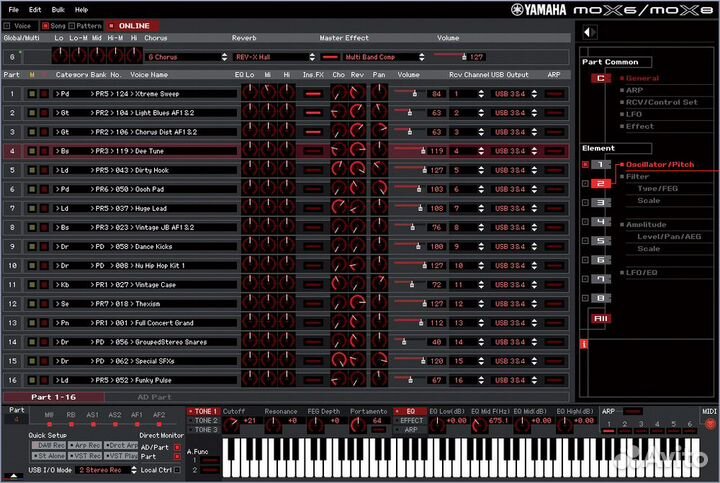Select Element 1 button

601,164
